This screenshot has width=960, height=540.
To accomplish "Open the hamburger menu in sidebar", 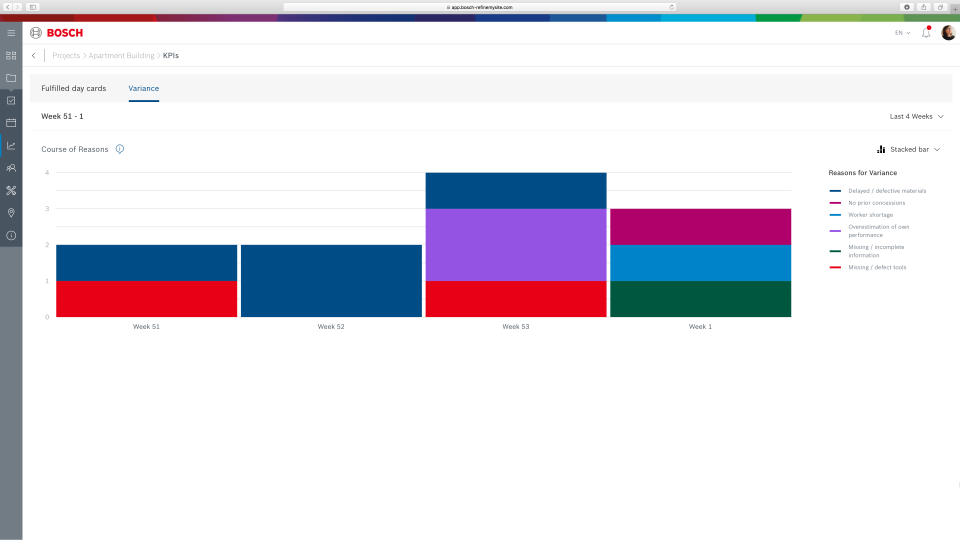I will coord(11,33).
